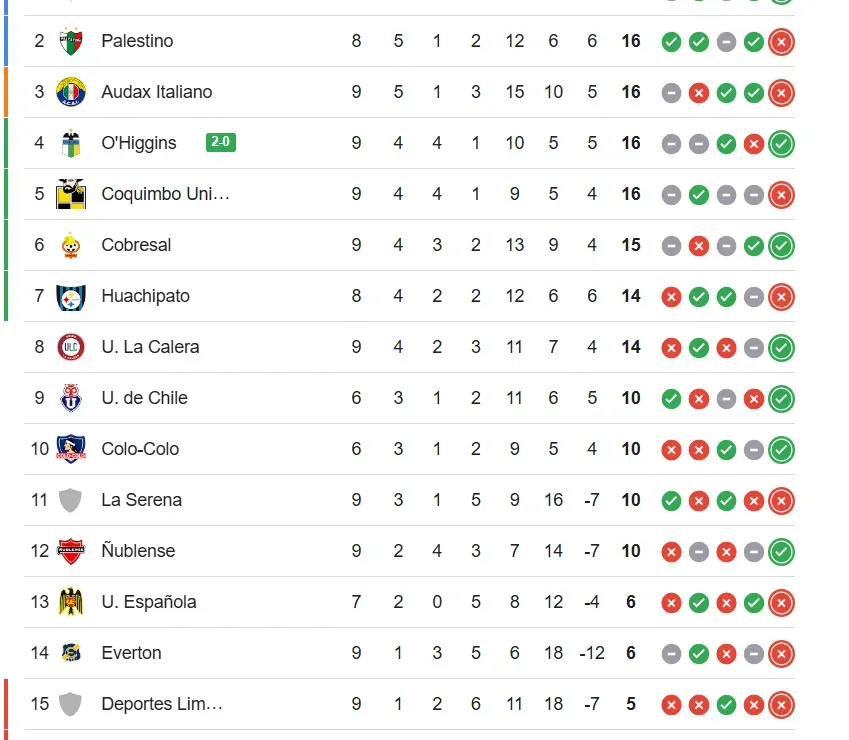Click the Ñublense club crest
This screenshot has width=849, height=740.
coord(70,551)
